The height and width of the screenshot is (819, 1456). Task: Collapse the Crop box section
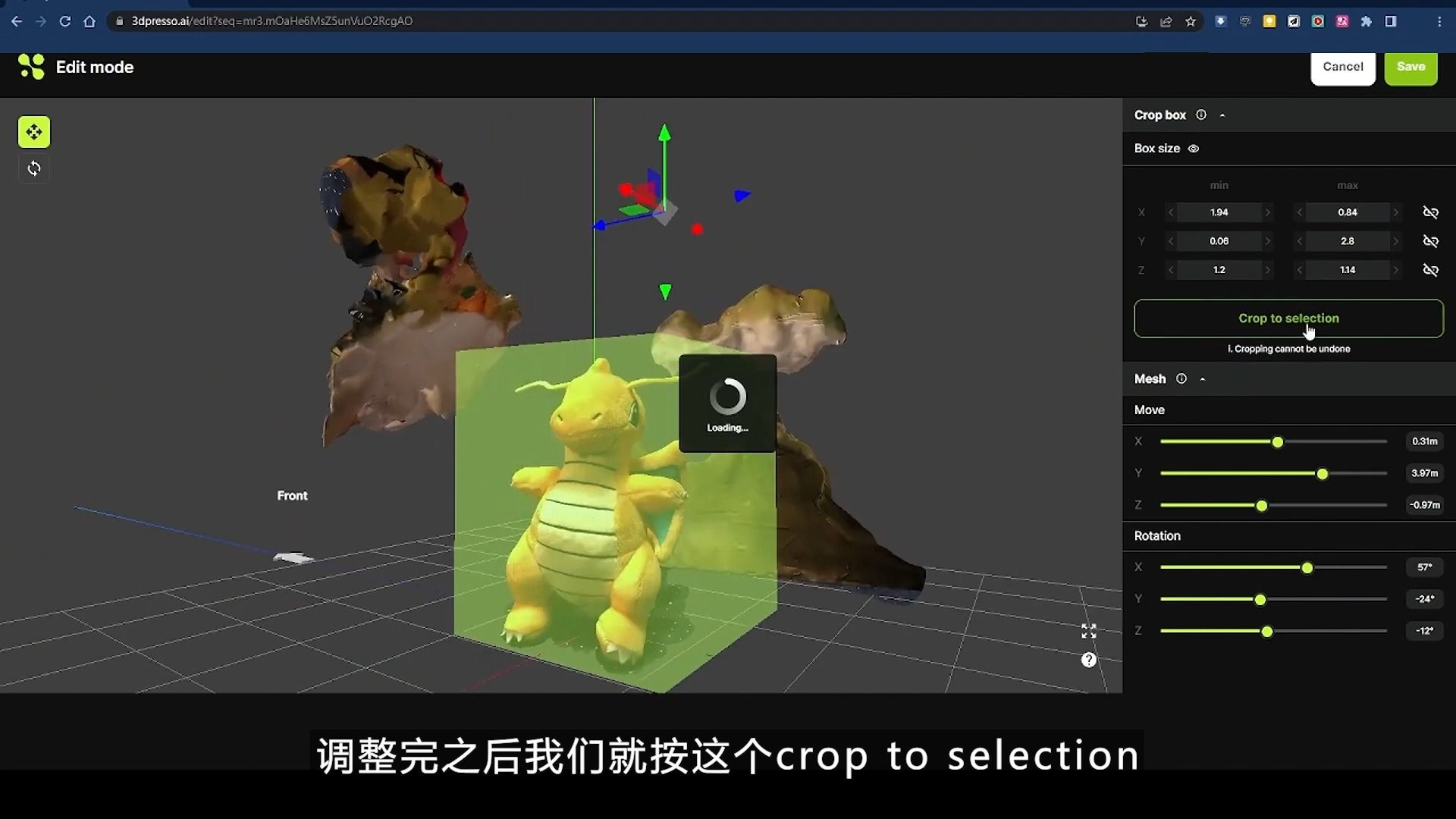point(1223,115)
